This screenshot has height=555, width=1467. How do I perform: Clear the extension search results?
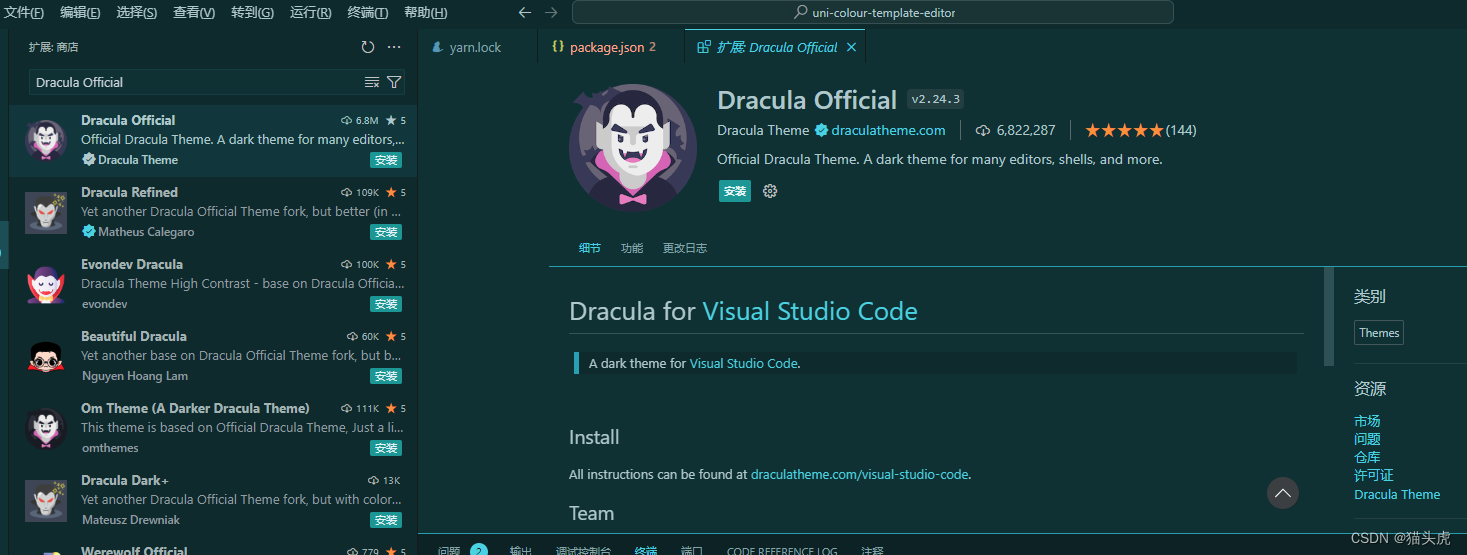click(x=372, y=82)
